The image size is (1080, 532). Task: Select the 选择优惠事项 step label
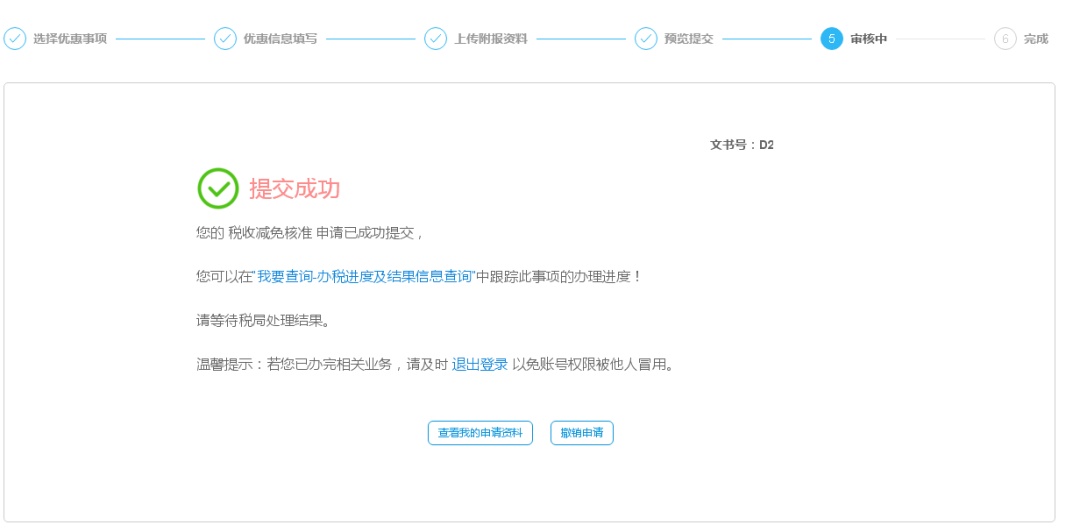pos(70,39)
